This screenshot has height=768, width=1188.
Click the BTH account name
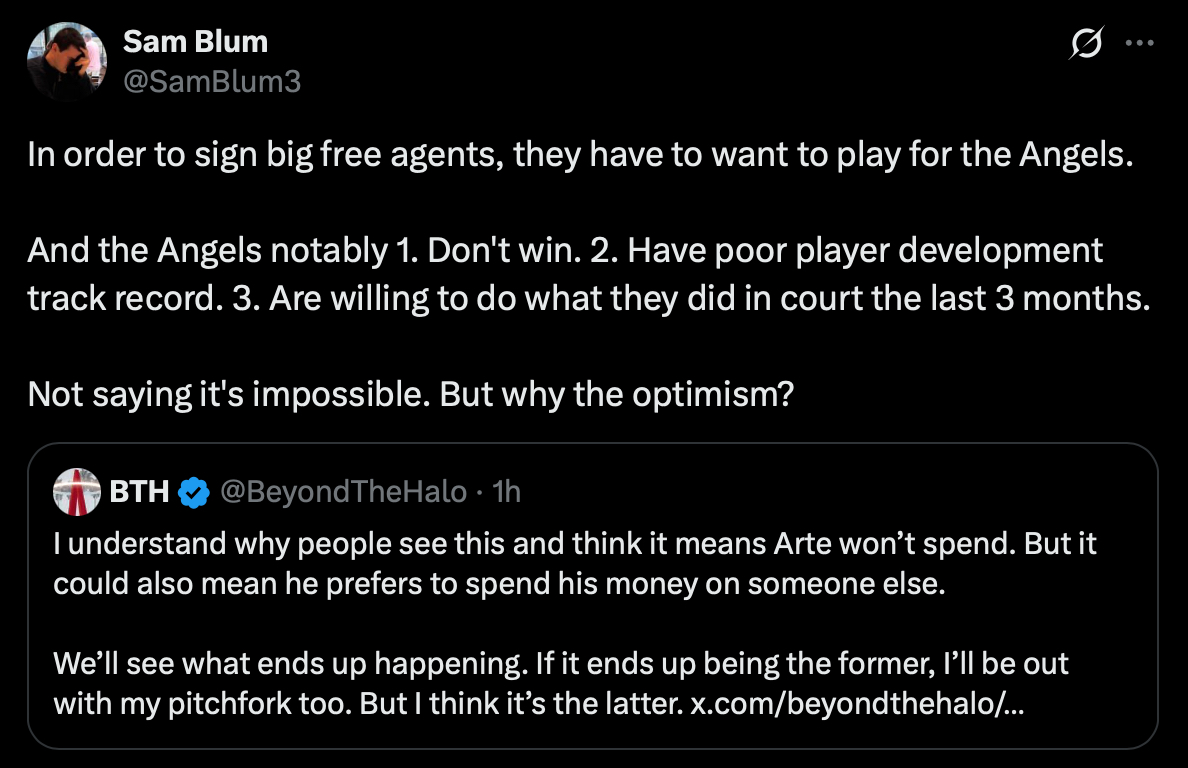[x=139, y=492]
